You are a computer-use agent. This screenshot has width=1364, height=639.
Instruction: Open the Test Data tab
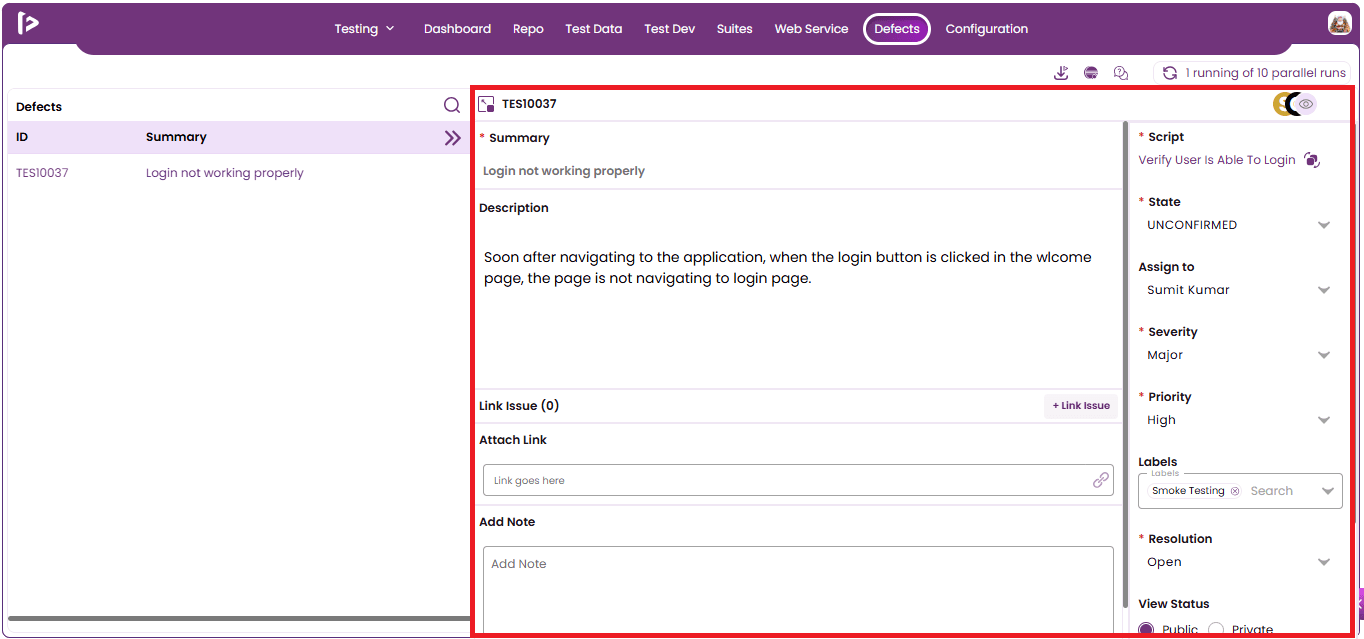coord(594,29)
